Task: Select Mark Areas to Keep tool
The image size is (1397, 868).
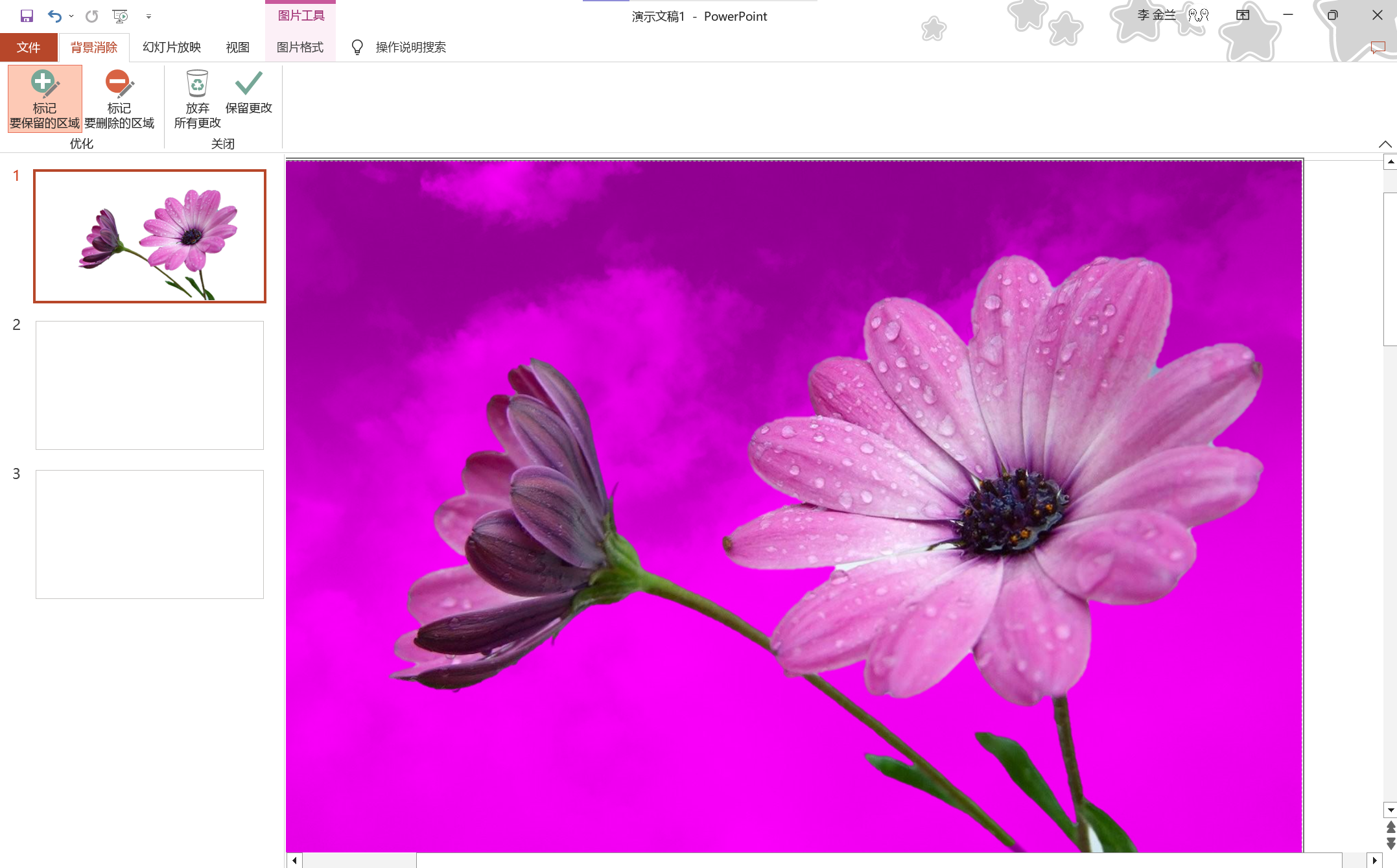Action: 45,99
